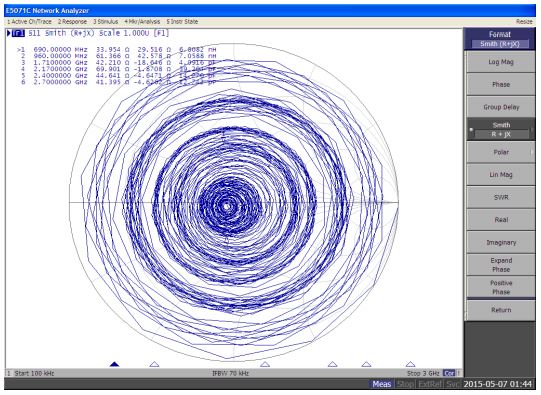Image resolution: width=541 pixels, height=395 pixels.
Task: Click the filled marker 1 triangle at 690 MHz
Action: coord(115,364)
